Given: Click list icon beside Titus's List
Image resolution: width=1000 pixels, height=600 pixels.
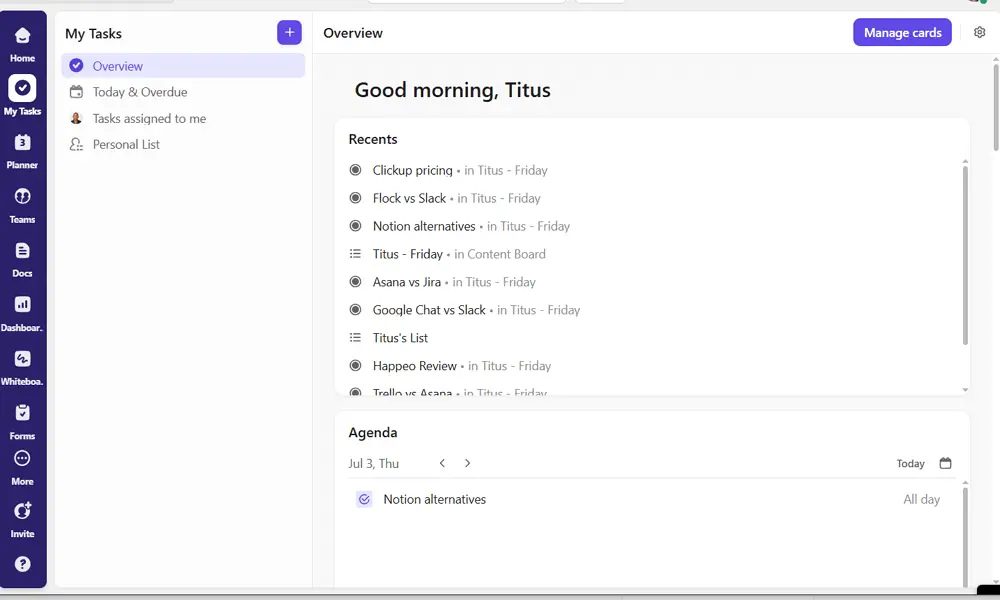Looking at the screenshot, I should coord(355,338).
